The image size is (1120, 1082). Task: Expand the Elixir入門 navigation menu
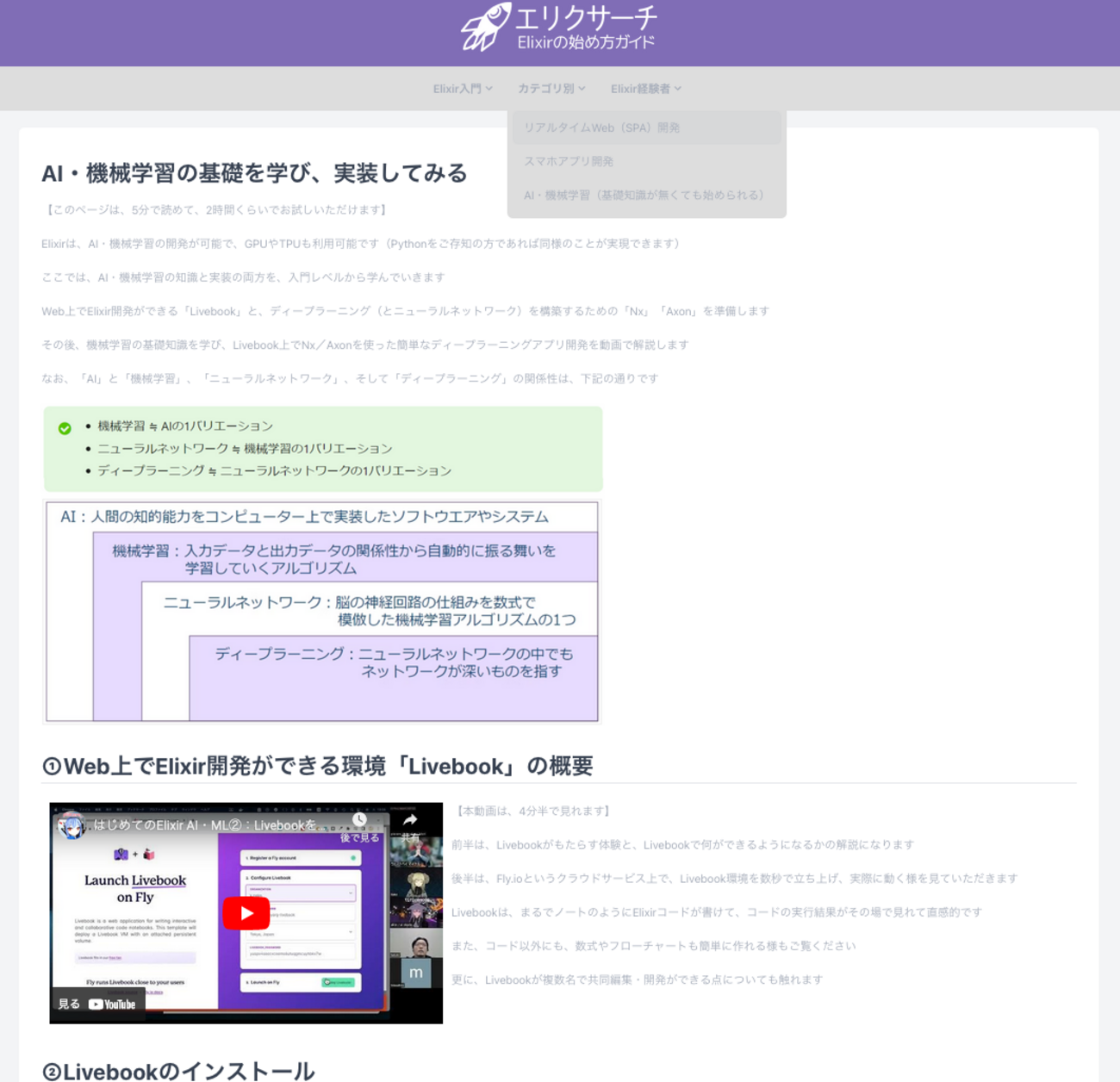pyautogui.click(x=463, y=89)
